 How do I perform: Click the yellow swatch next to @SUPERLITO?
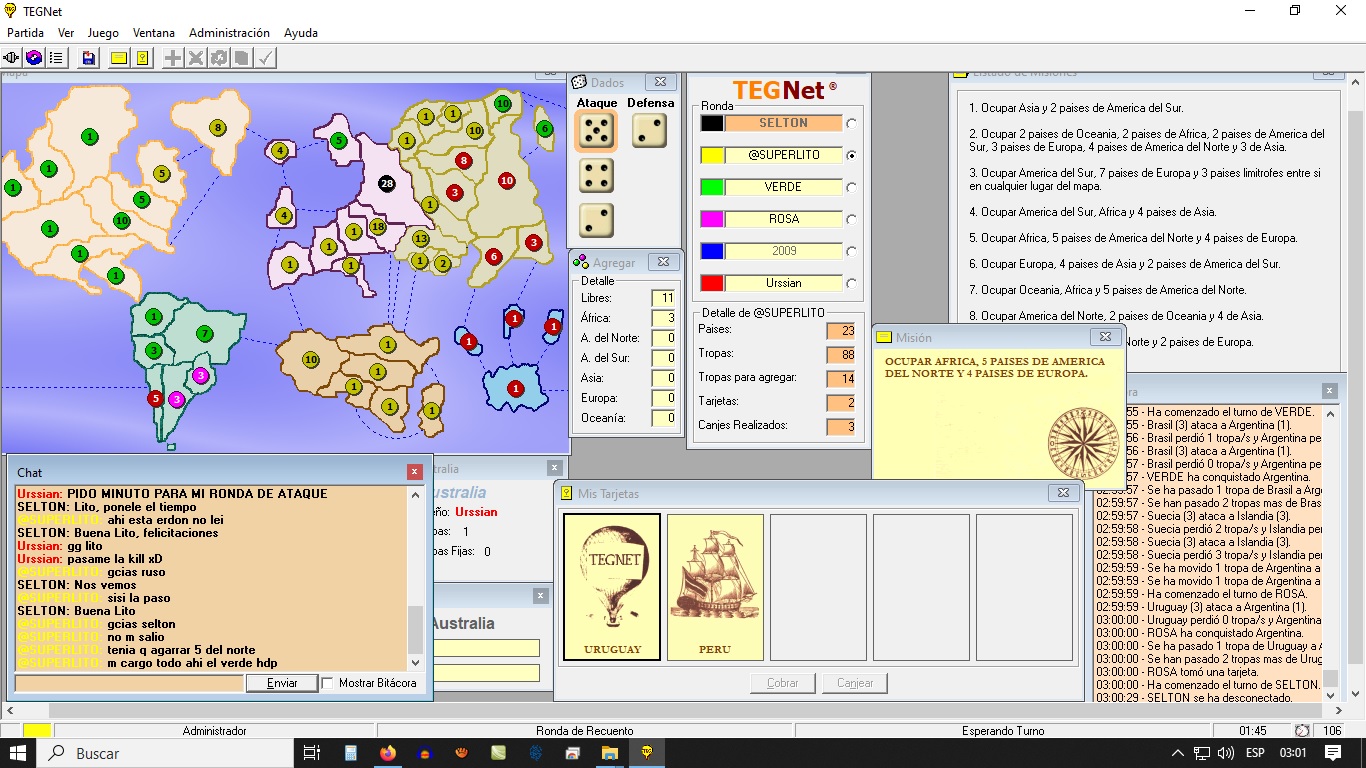711,155
